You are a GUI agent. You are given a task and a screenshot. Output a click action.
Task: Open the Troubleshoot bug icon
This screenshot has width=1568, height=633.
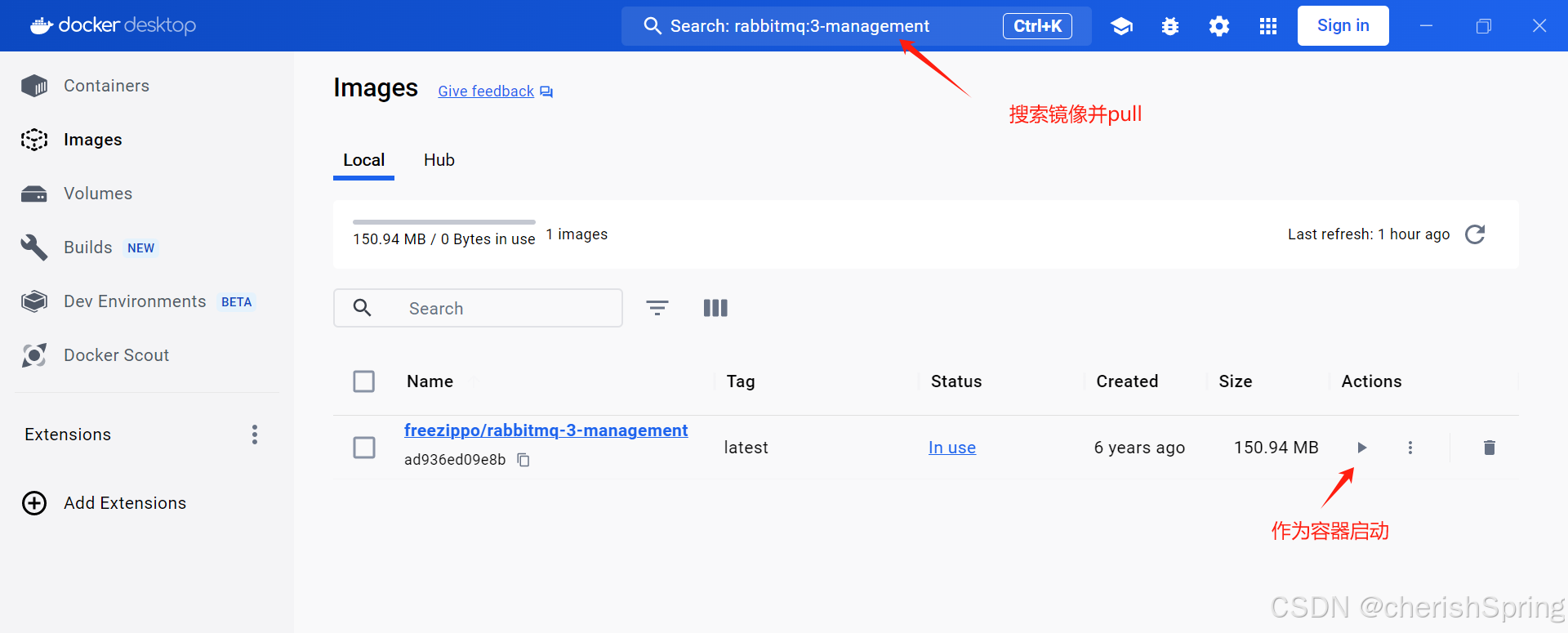[x=1170, y=26]
